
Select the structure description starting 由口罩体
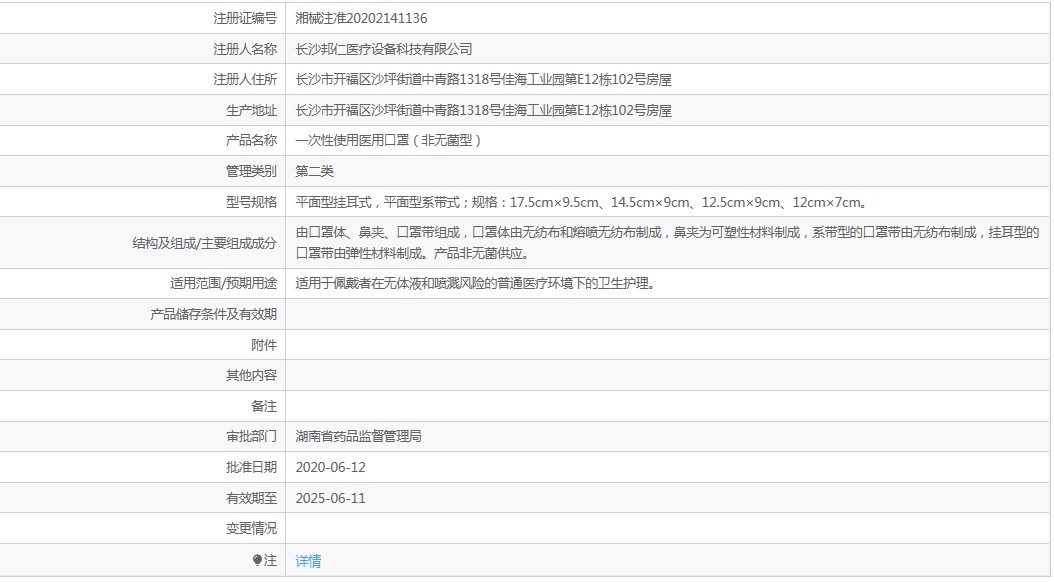click(667, 243)
